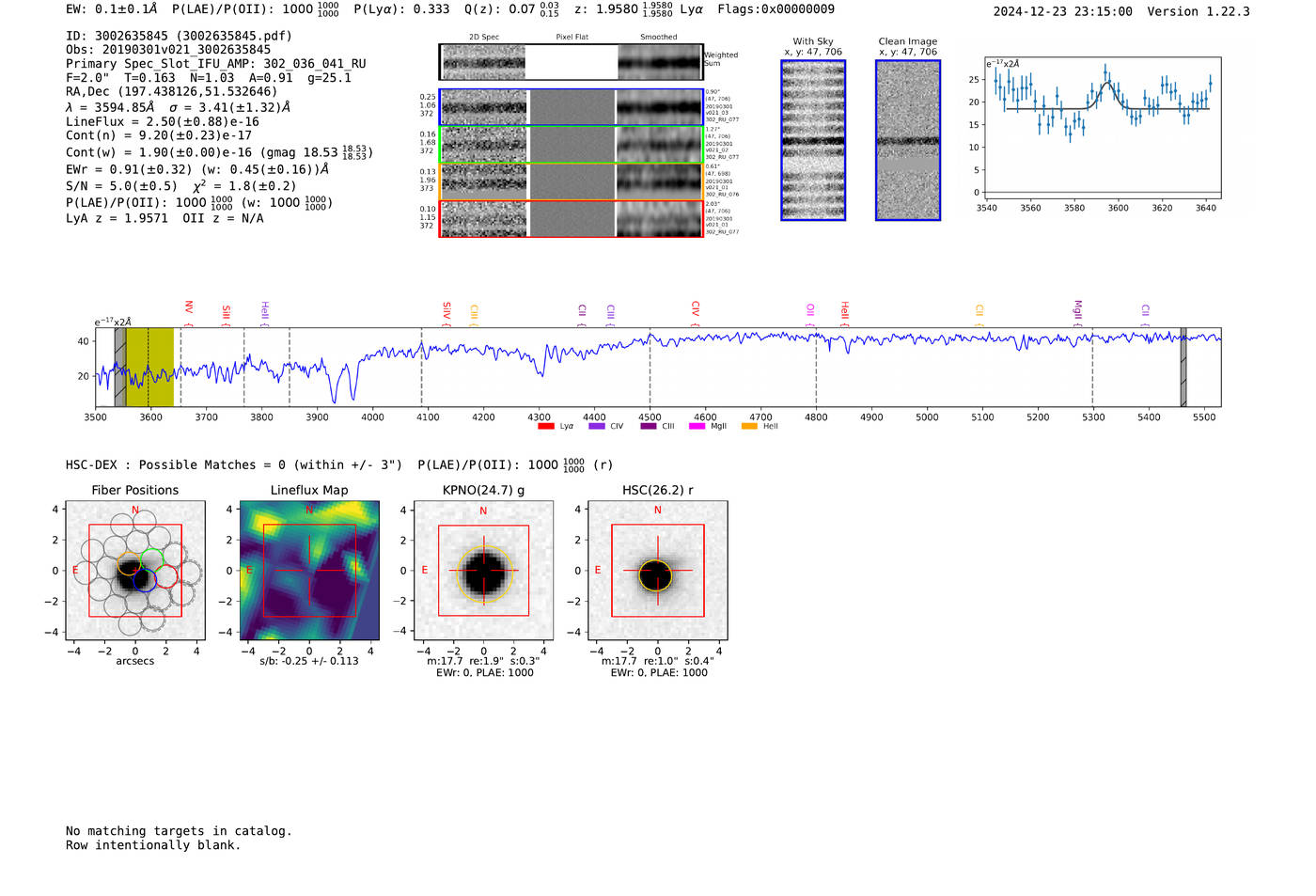Click the header EW: 0.1±0.1Å value
1316x896 pixels.
pyautogui.click(x=112, y=9)
